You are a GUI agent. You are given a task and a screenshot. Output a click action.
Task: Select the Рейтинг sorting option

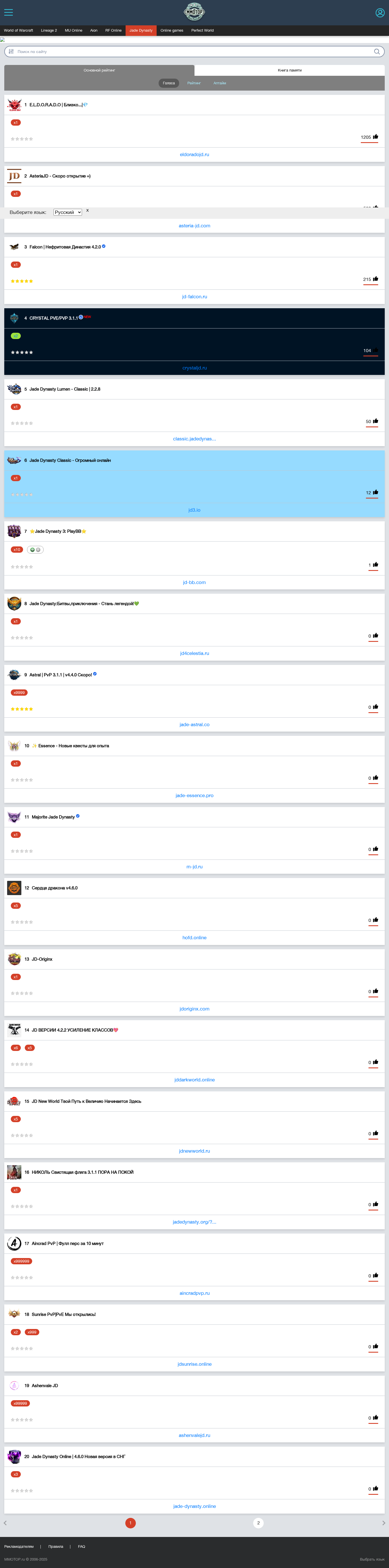(194, 83)
